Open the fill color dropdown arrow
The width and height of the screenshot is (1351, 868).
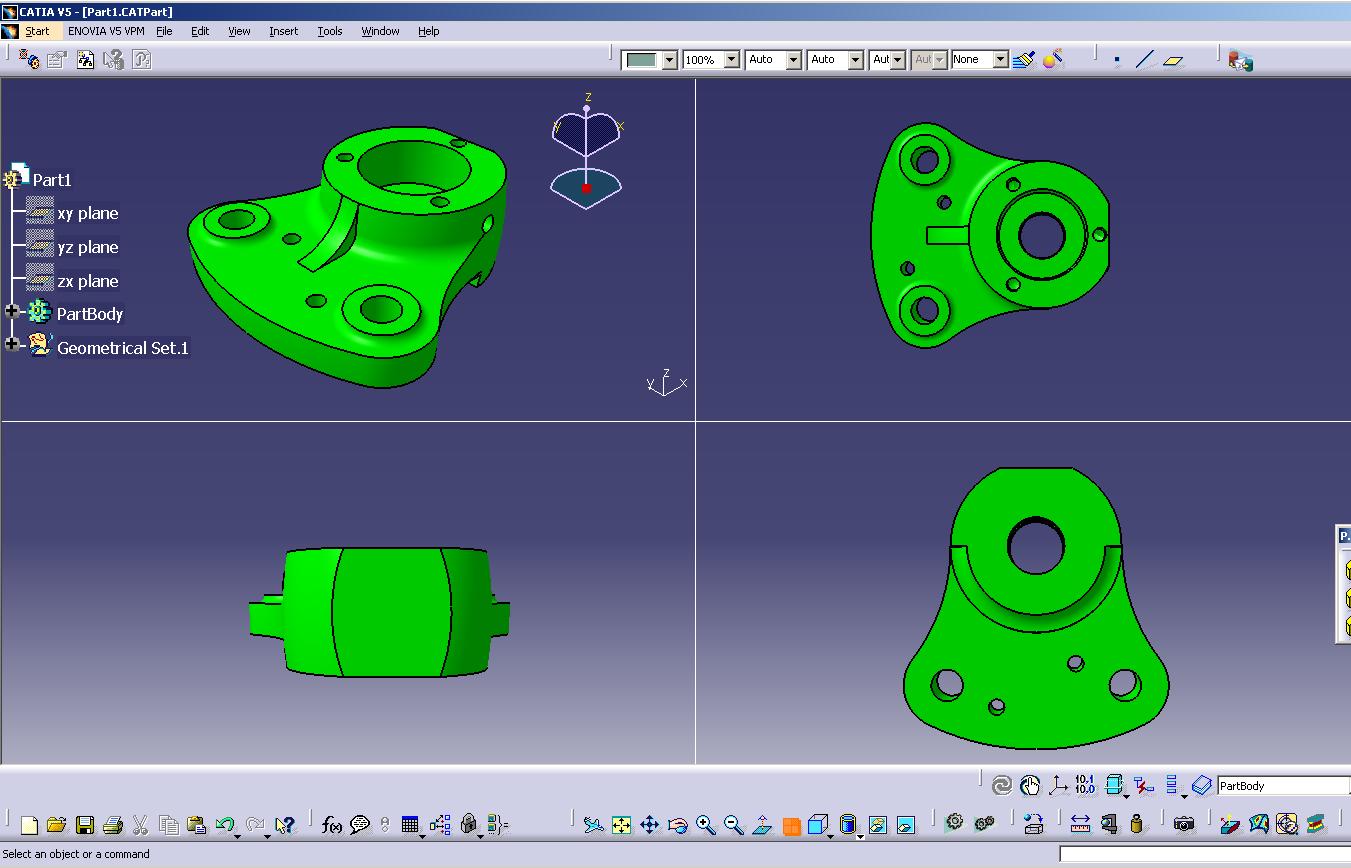coord(669,60)
